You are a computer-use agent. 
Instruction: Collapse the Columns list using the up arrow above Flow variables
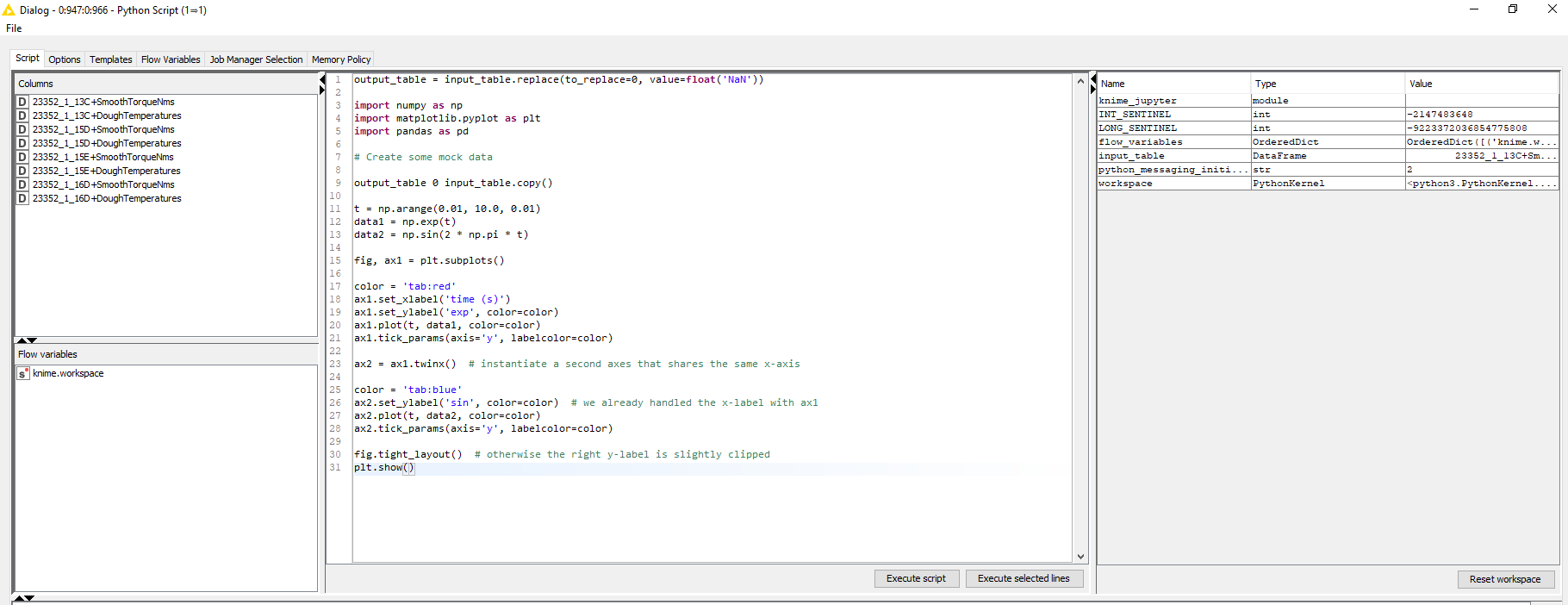tap(22, 340)
